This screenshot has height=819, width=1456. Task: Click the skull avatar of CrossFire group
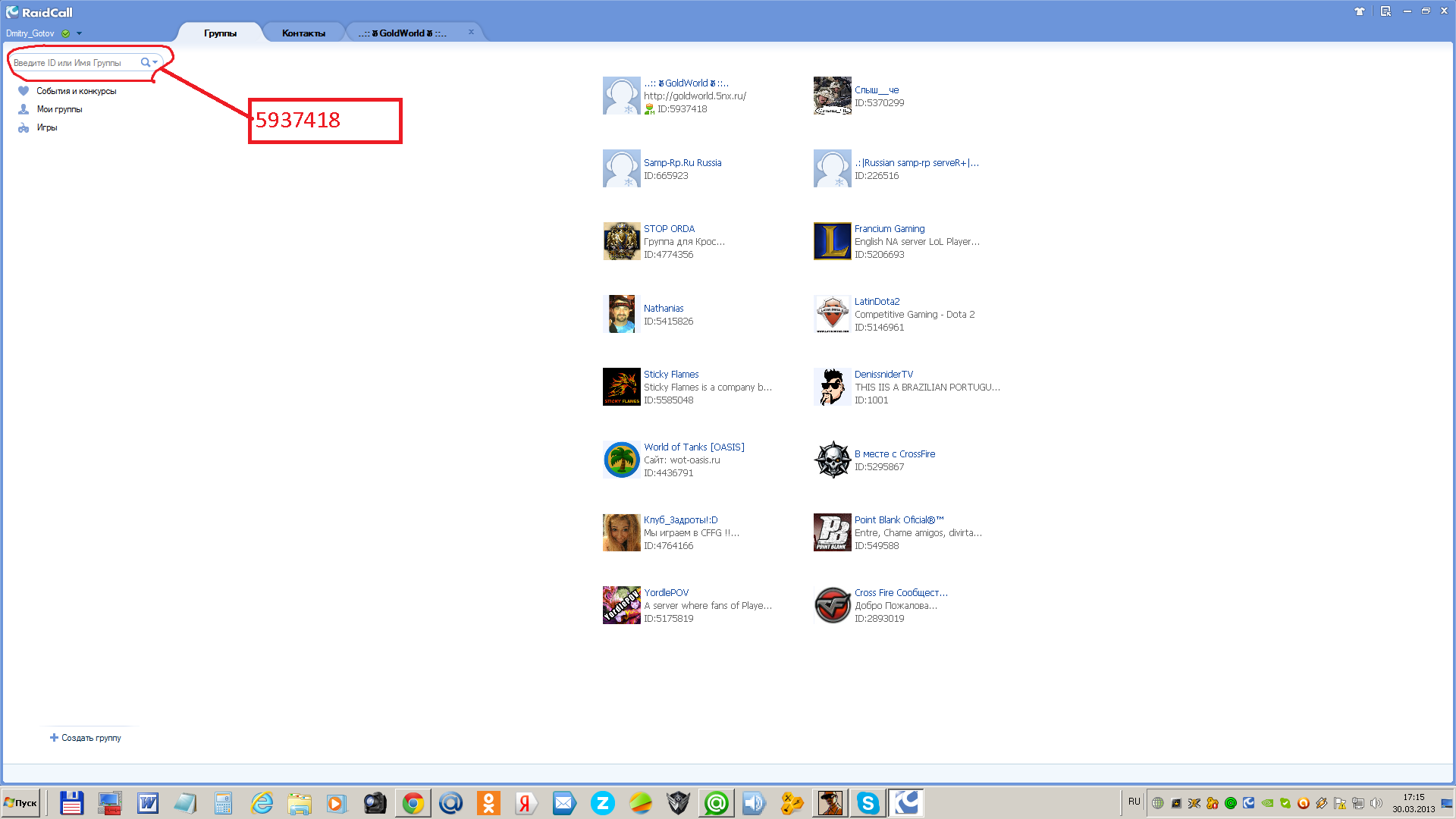click(x=833, y=460)
